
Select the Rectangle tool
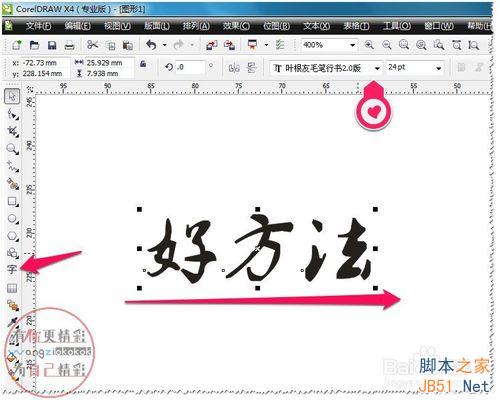13,202
